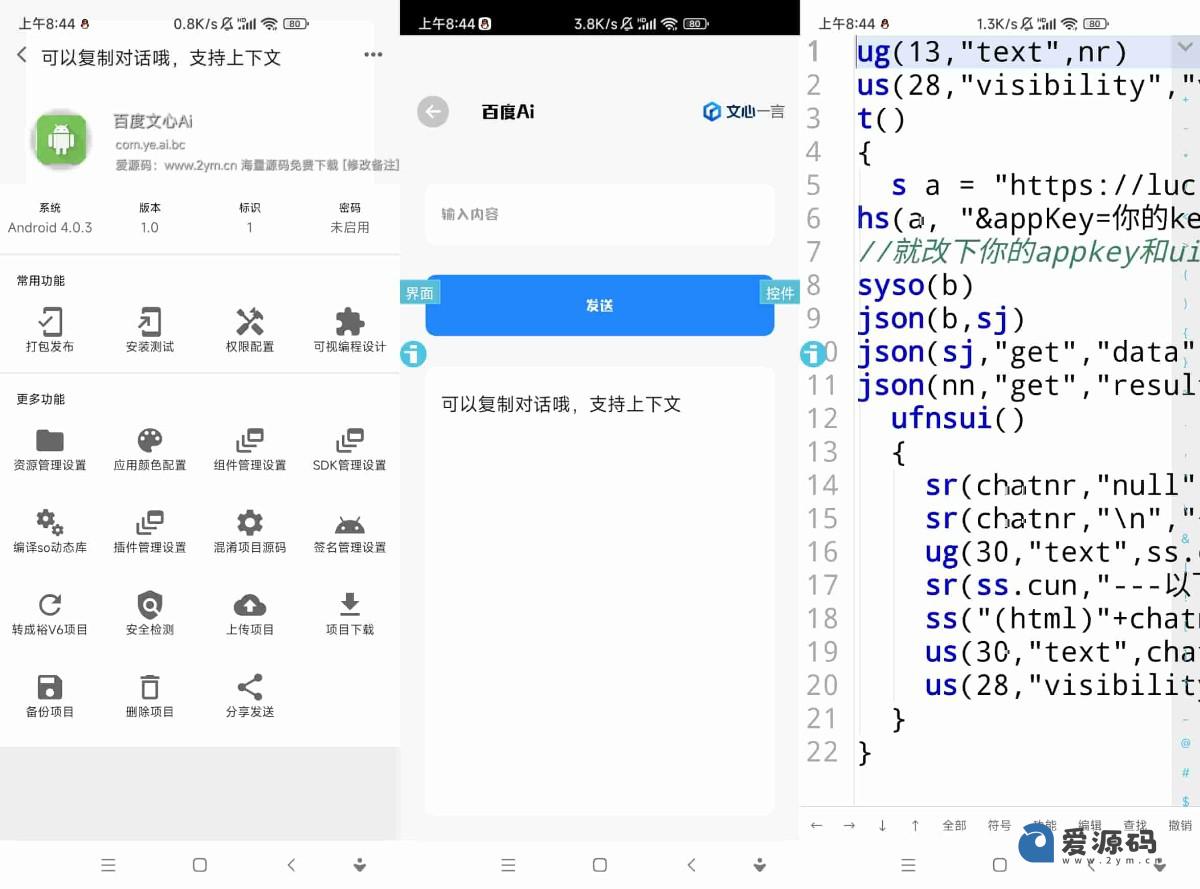The image size is (1200, 889).
Task: Go back from the project details header
Action: coord(22,56)
